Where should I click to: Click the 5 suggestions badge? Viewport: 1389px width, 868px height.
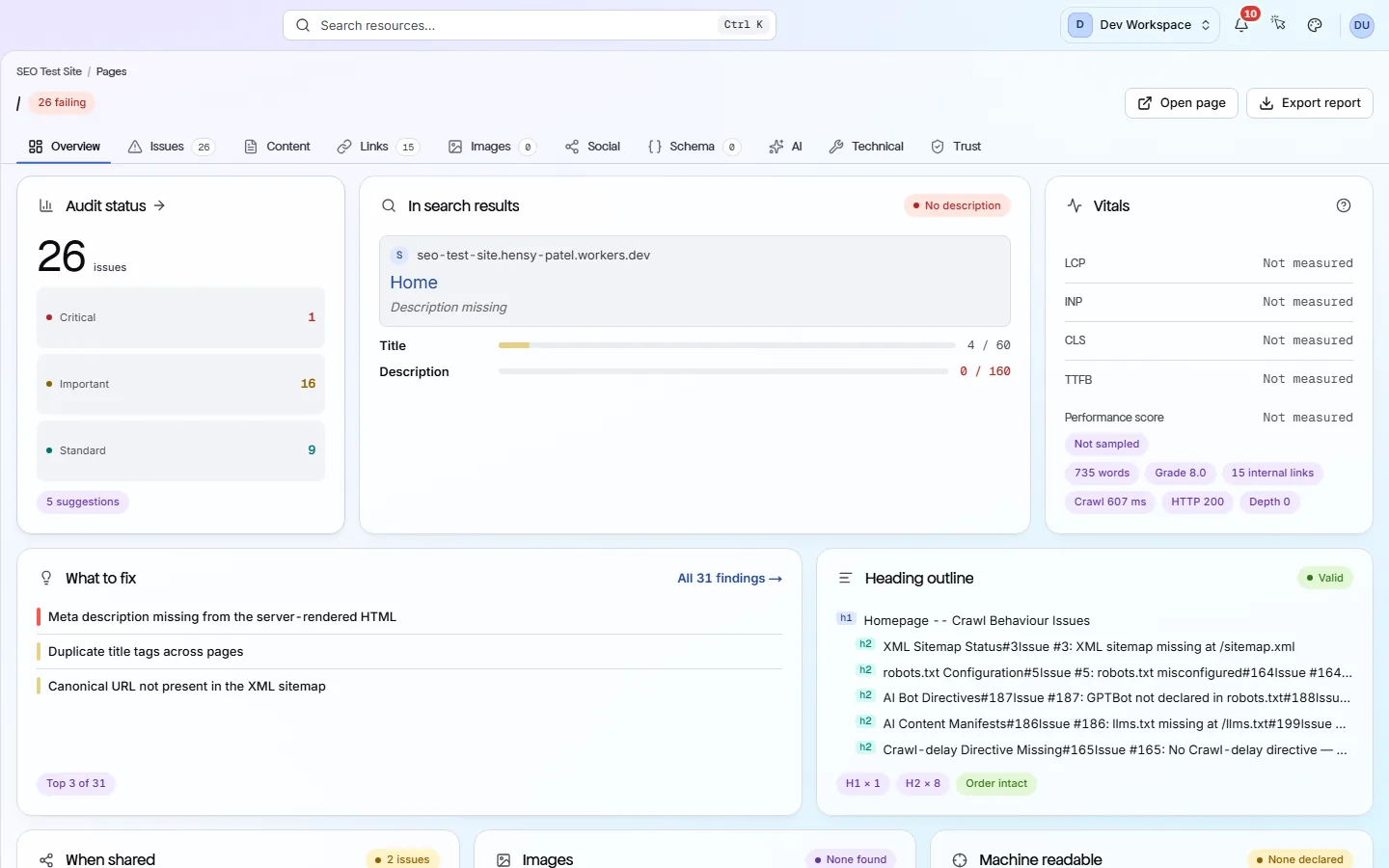click(x=83, y=502)
